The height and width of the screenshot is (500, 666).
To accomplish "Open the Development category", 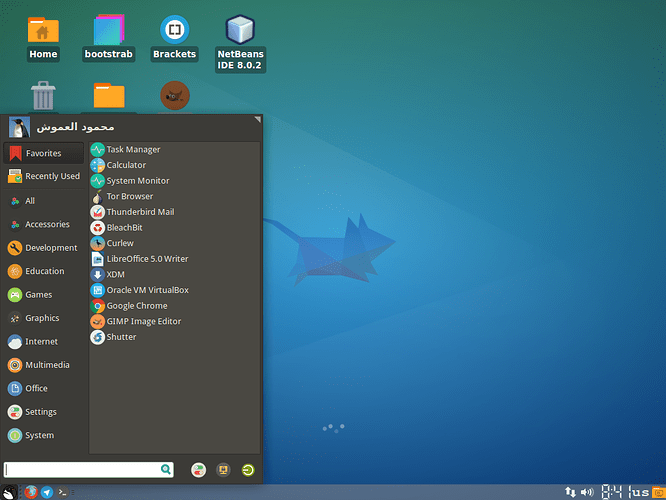I will point(43,248).
